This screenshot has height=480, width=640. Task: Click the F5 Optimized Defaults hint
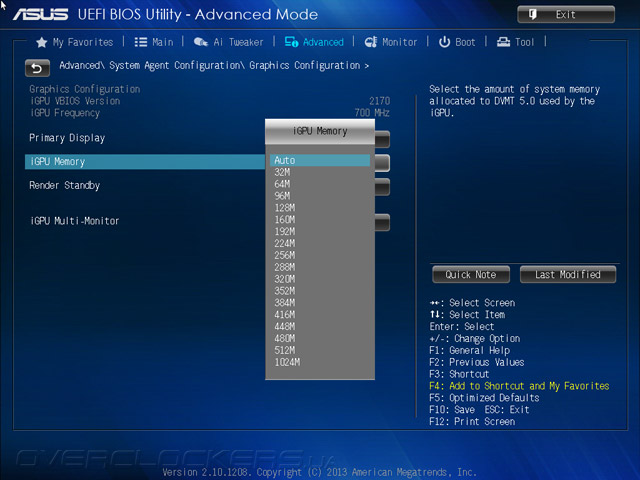(x=484, y=398)
